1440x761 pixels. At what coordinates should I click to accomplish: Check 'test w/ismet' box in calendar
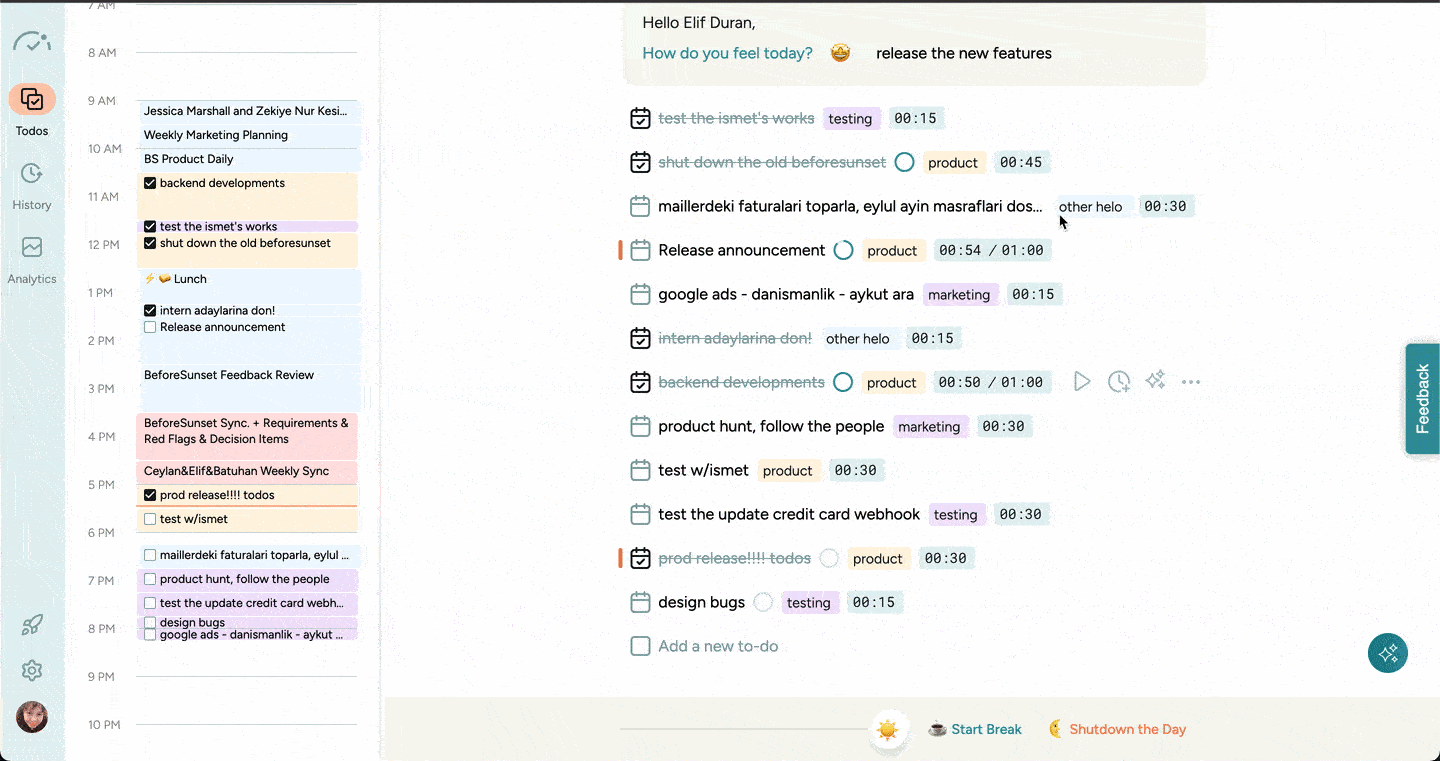[150, 519]
